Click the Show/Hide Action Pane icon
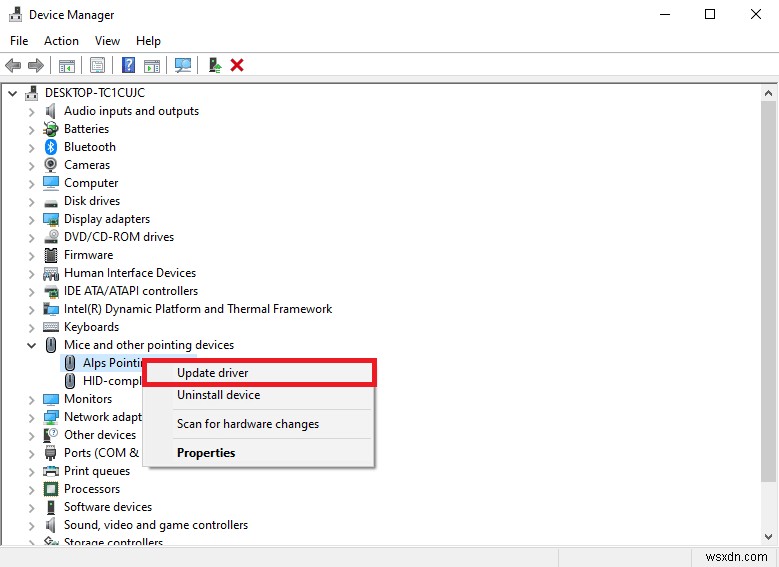Viewport: 779px width, 567px height. pos(152,65)
